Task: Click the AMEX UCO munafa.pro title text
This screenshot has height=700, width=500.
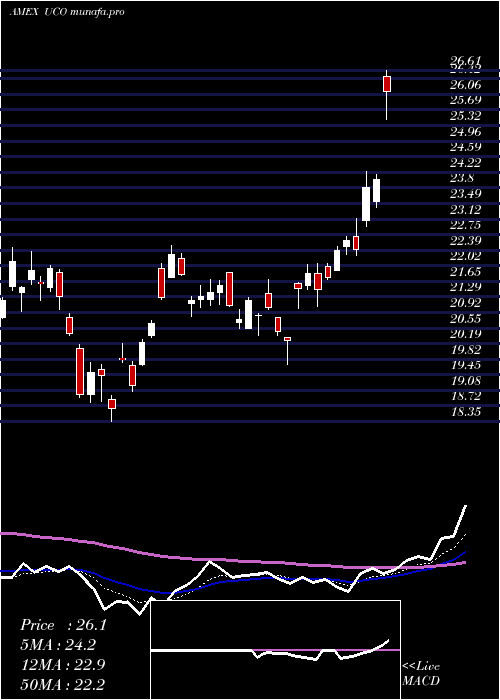Action: [67, 12]
